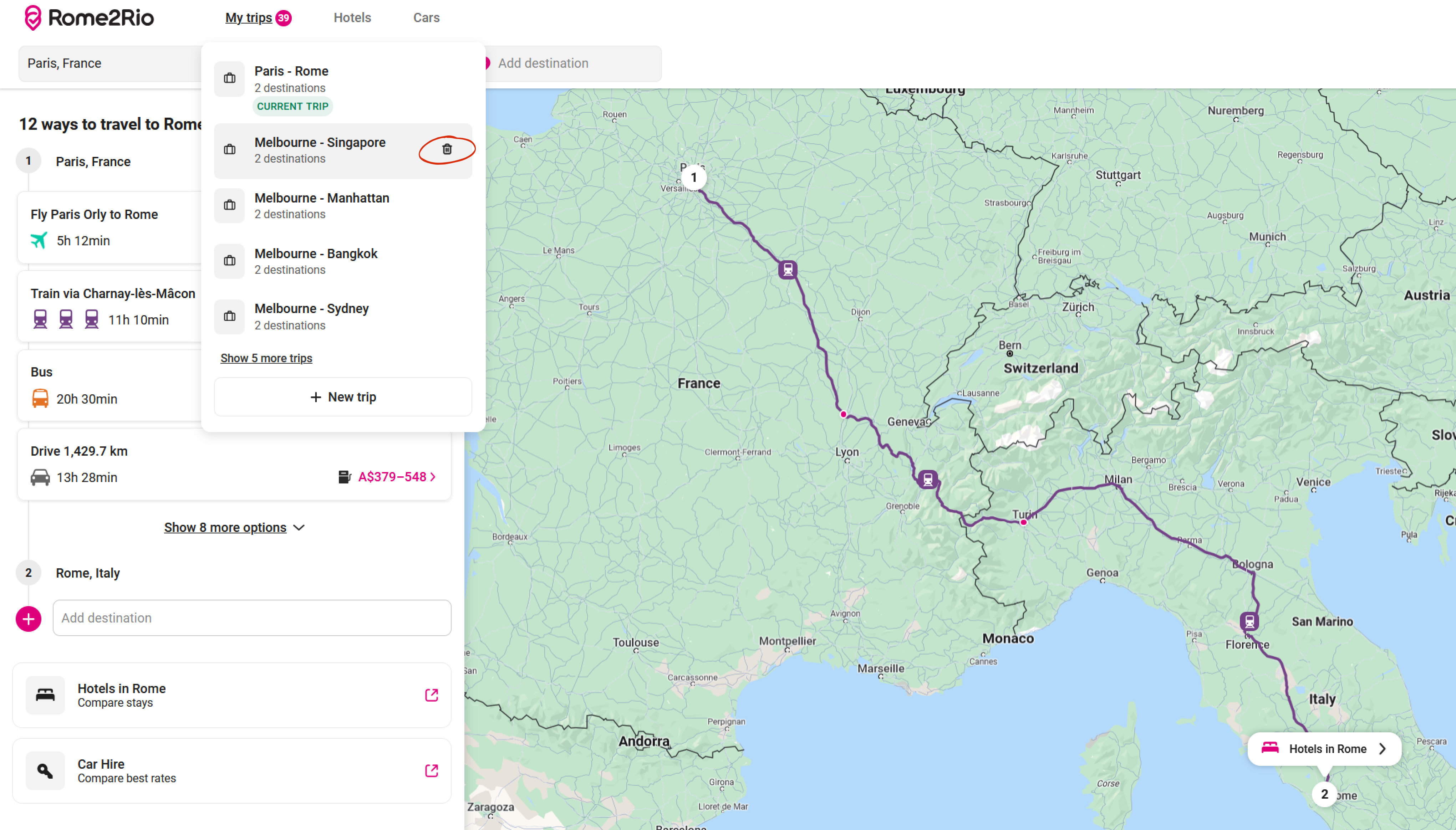Select the Drive 1,429.7 km option
Image resolution: width=1456 pixels, height=830 pixels.
tap(234, 464)
